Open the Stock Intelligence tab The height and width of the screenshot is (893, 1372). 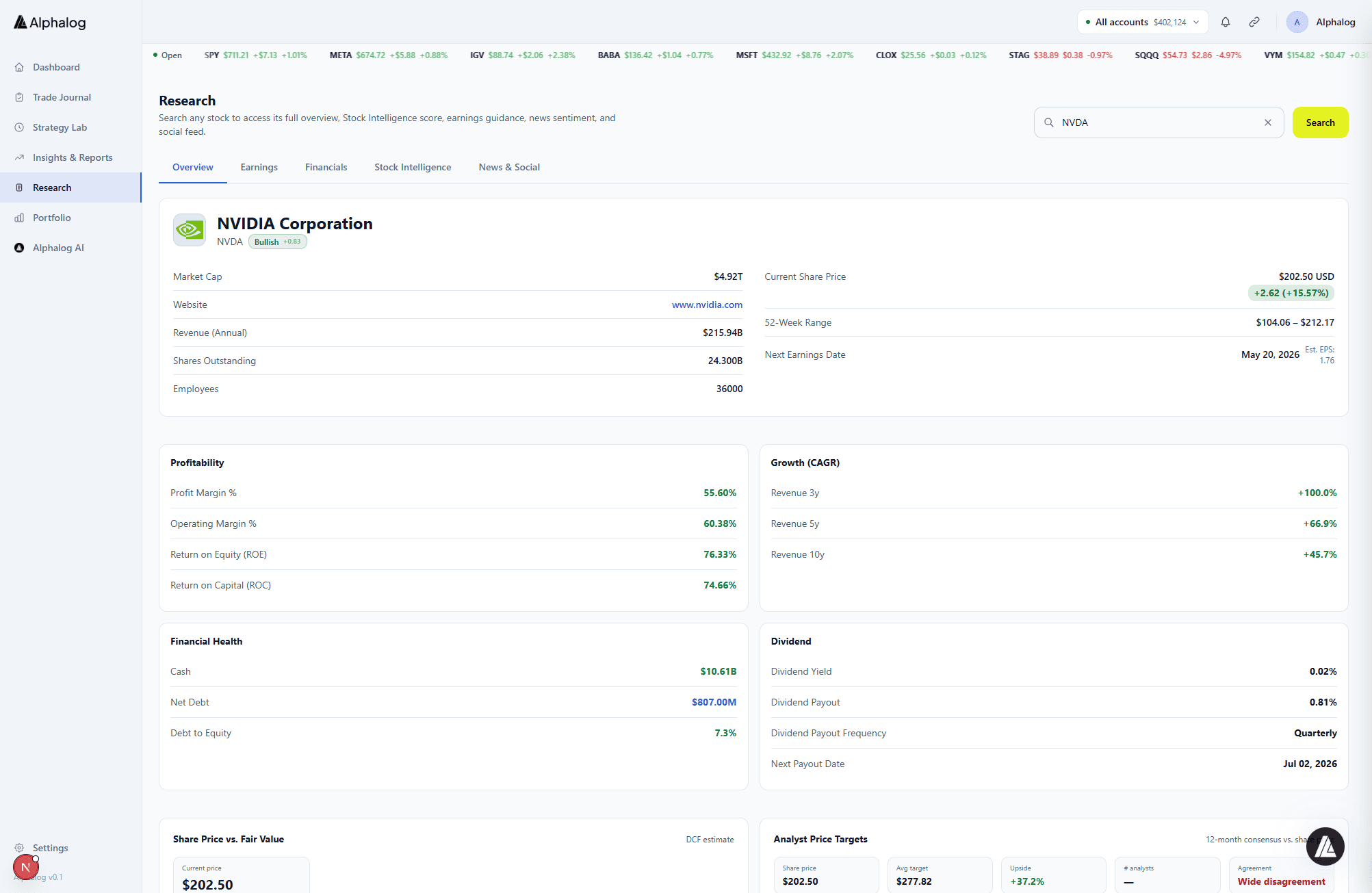pyautogui.click(x=413, y=167)
